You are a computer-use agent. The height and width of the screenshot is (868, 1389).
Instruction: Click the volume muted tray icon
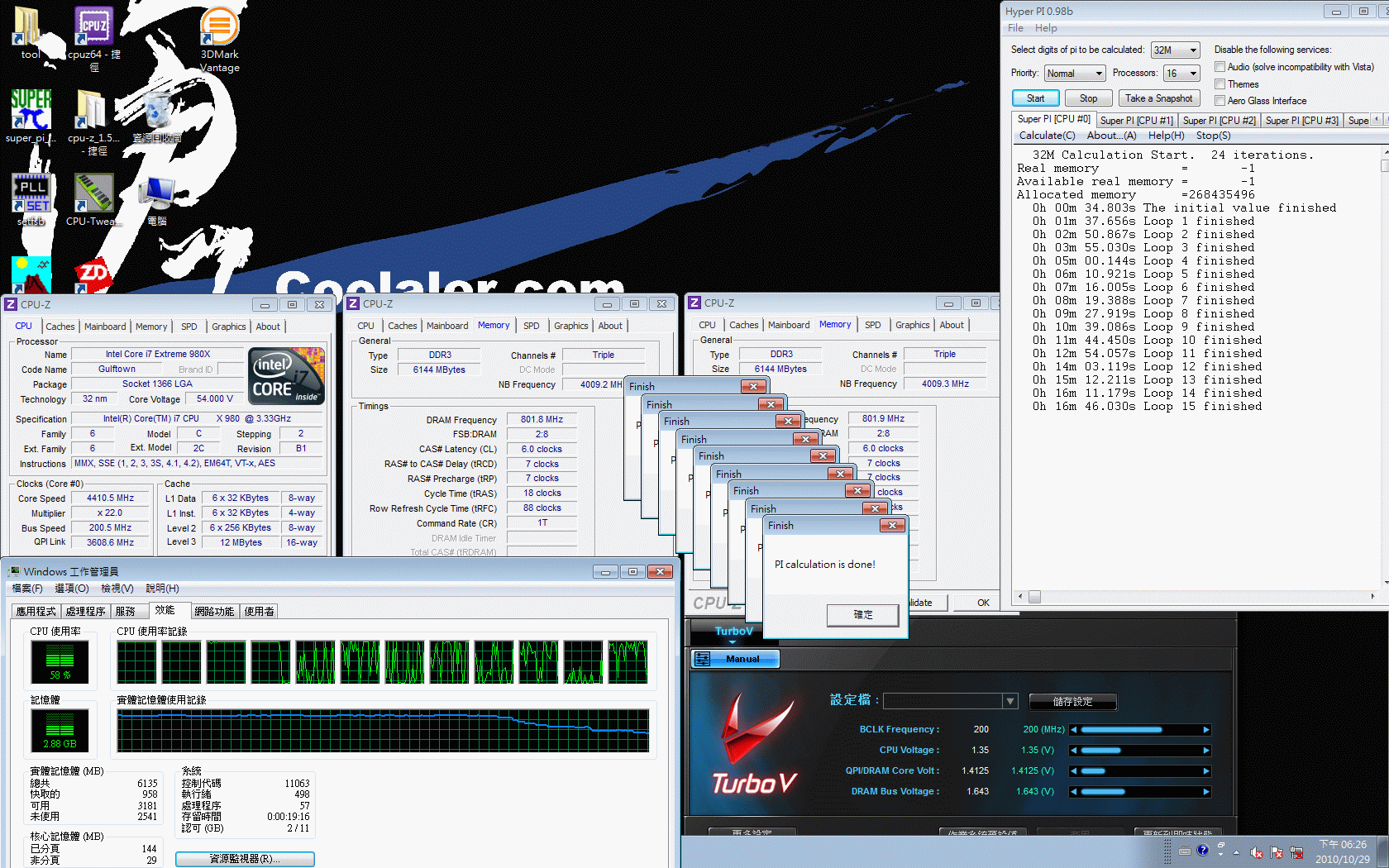[1257, 852]
